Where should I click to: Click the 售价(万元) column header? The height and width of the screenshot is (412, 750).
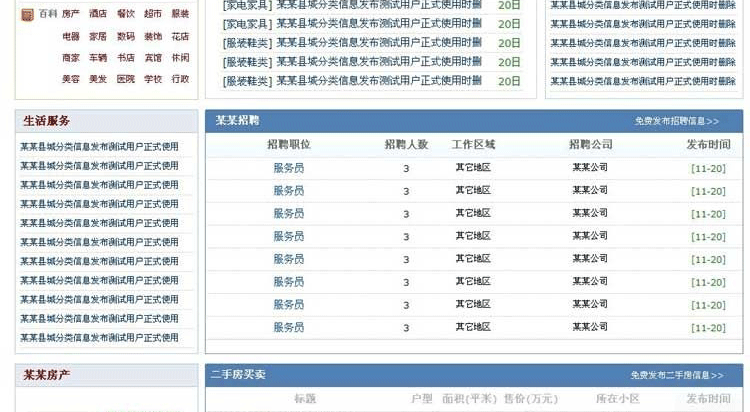tap(530, 399)
